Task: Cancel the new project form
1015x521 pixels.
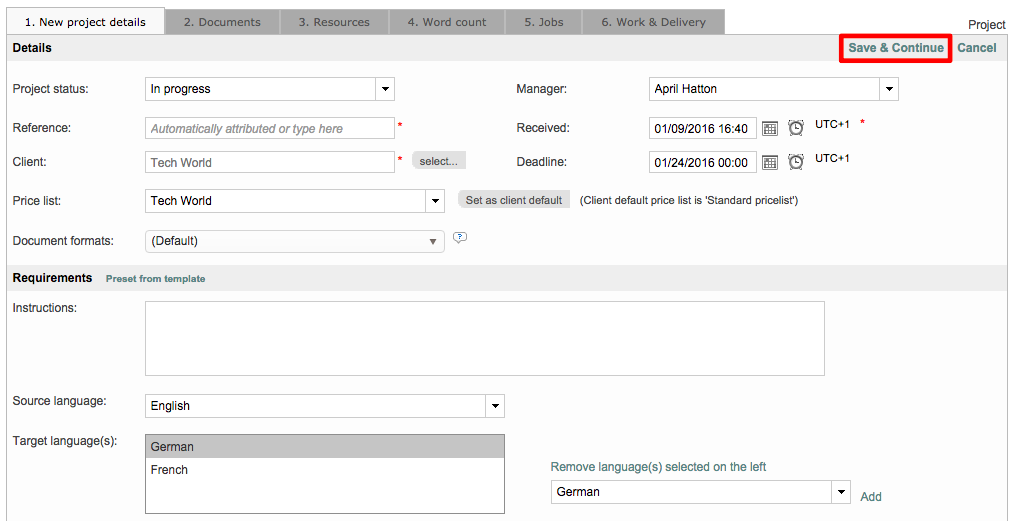Action: (976, 48)
